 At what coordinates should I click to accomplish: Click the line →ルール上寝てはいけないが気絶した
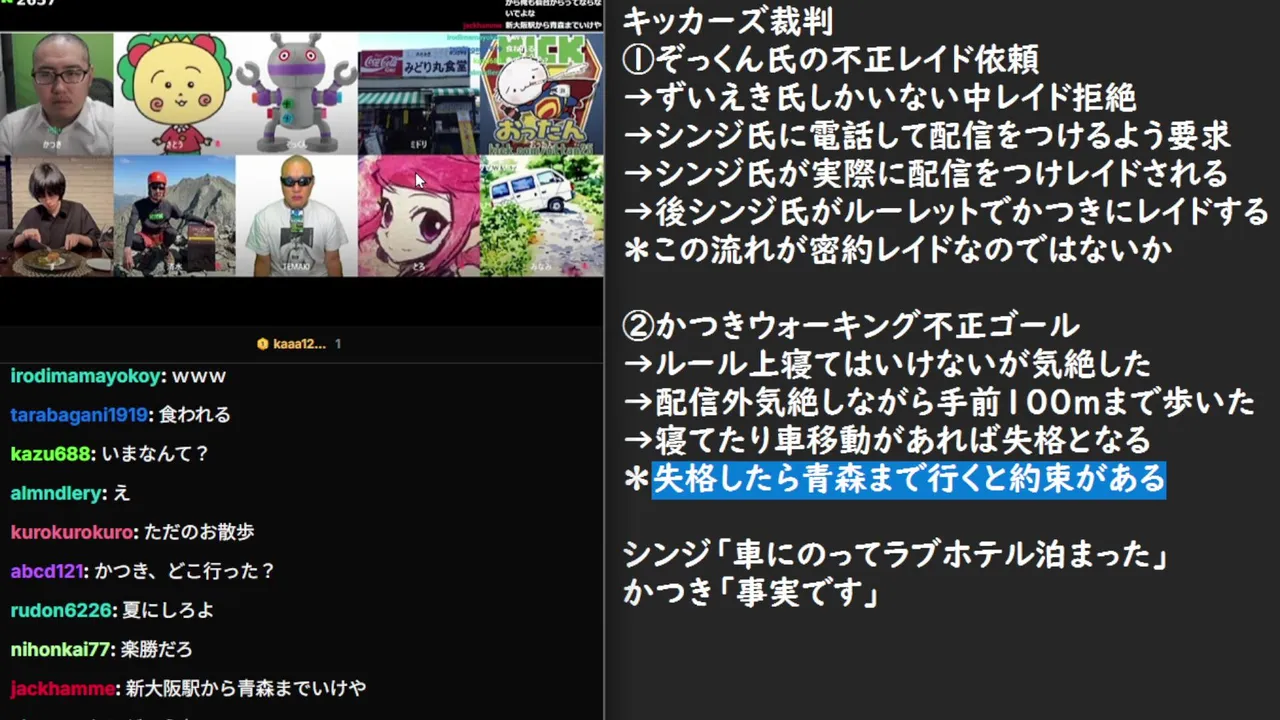[x=886, y=363]
